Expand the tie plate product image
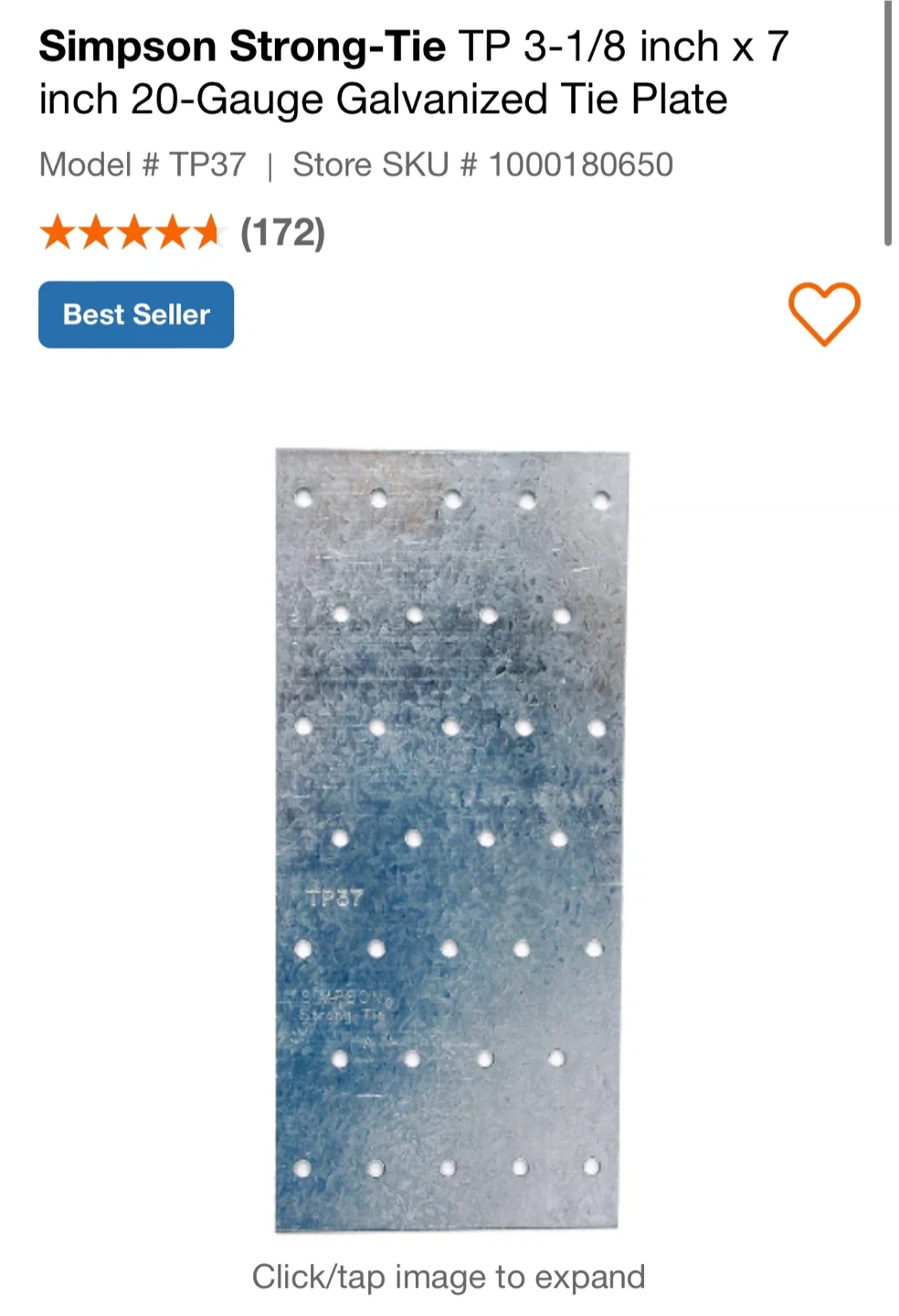899x1316 pixels. pyautogui.click(x=451, y=840)
